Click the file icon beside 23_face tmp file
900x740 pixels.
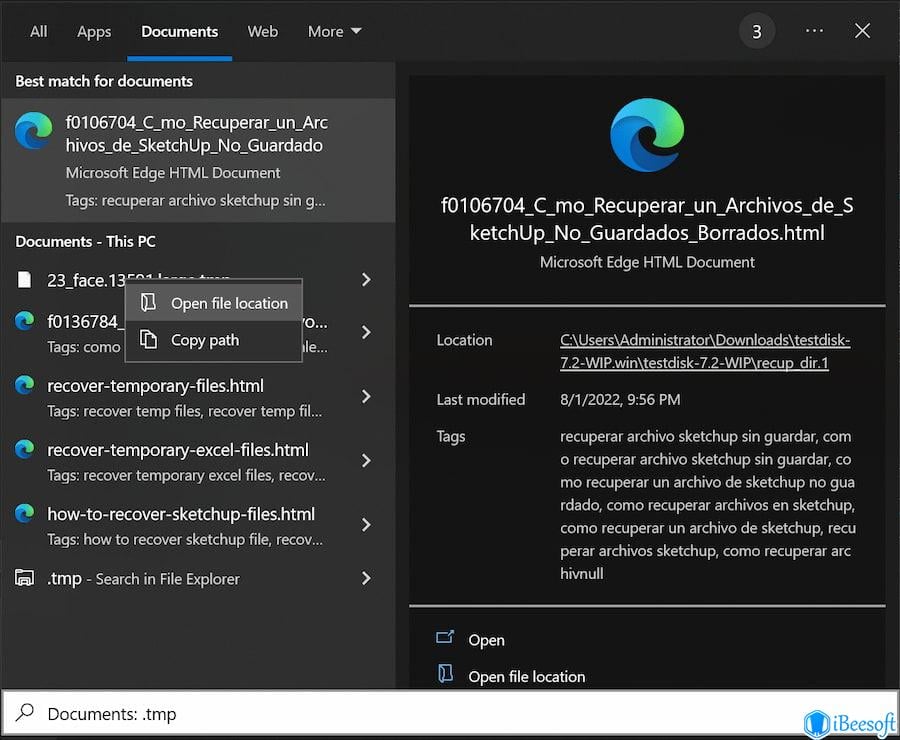click(x=25, y=280)
